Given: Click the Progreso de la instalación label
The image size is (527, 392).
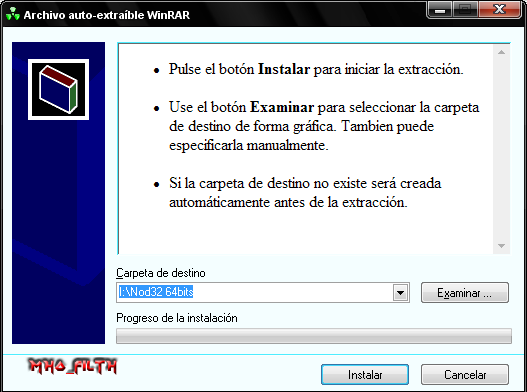Looking at the screenshot, I should pos(177,318).
